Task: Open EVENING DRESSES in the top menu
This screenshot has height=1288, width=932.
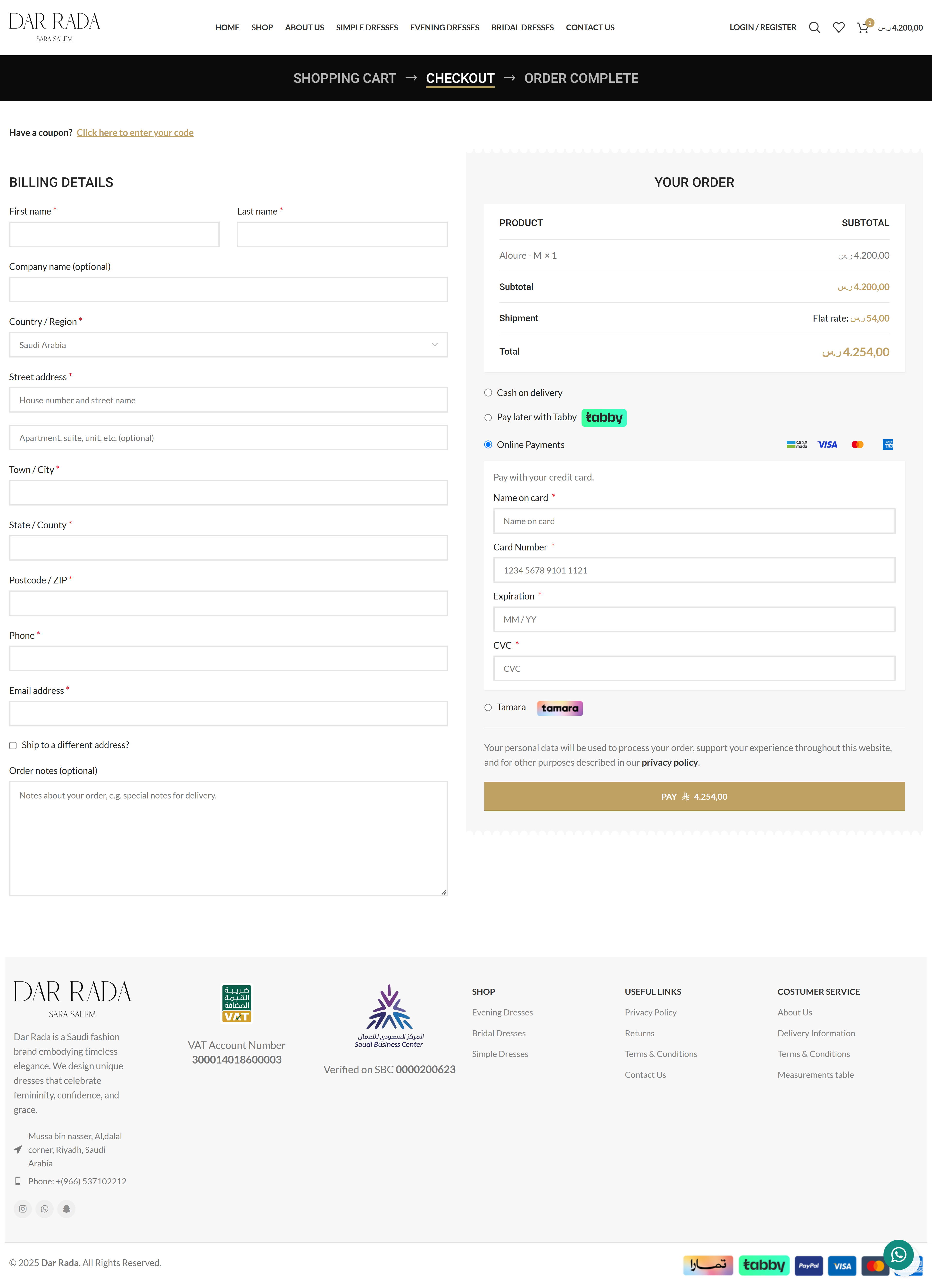Action: pos(445,27)
